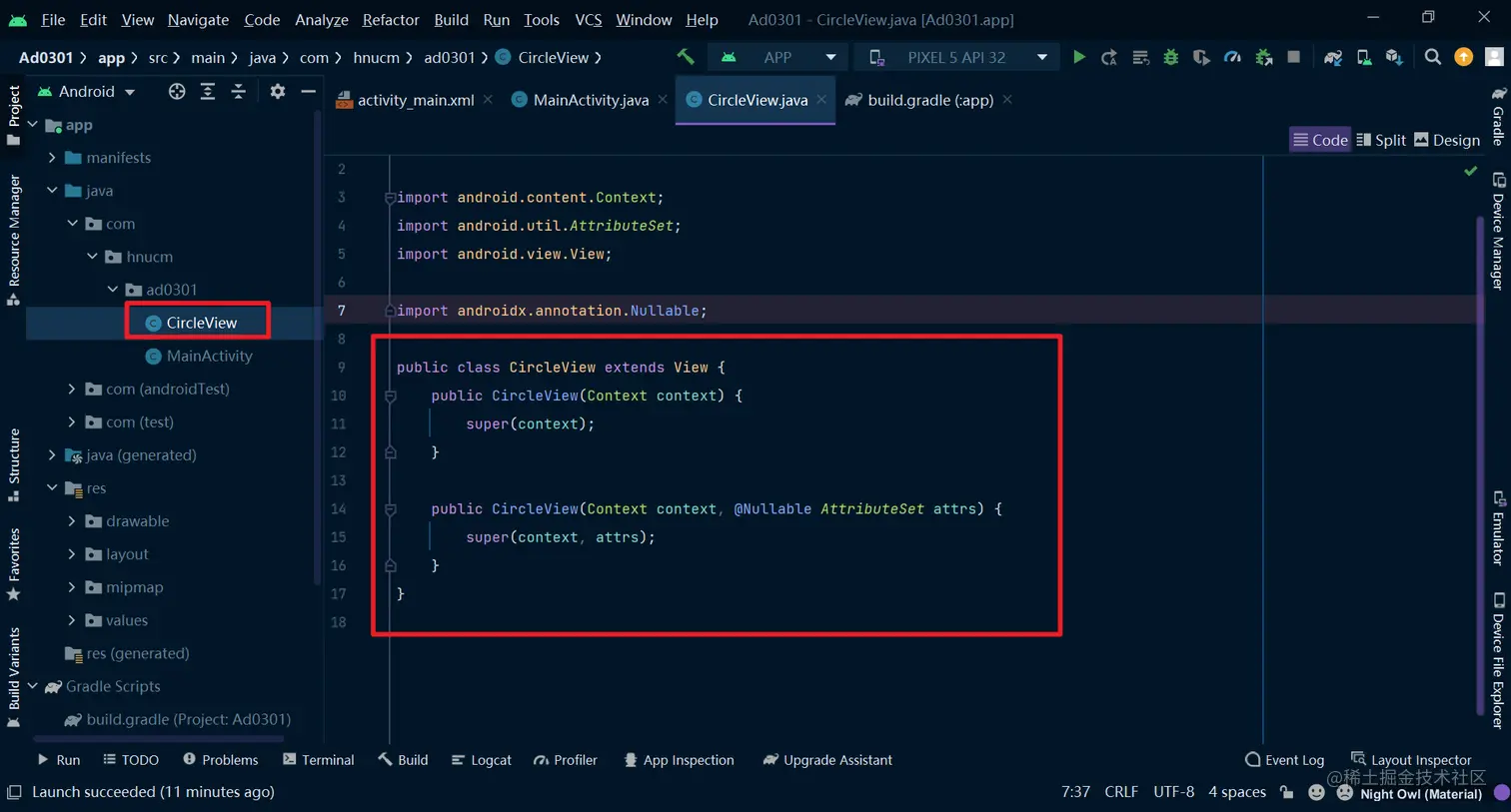Expand the drawable folder
This screenshot has width=1511, height=812.
coord(72,520)
